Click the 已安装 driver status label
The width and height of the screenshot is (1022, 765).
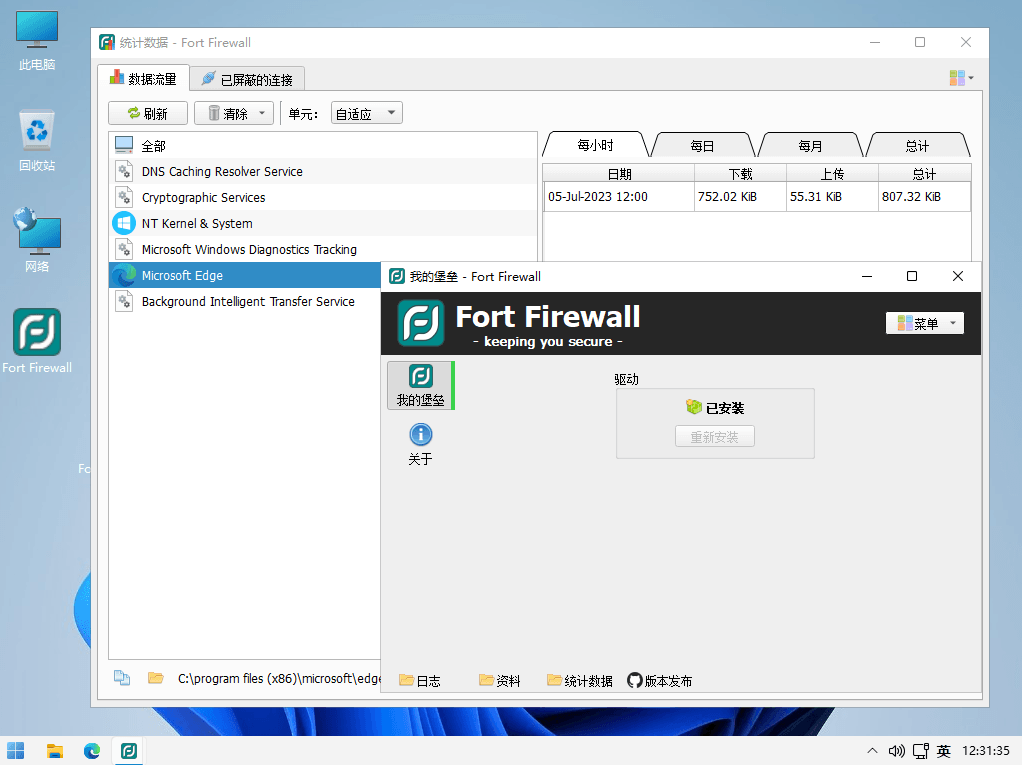point(714,408)
